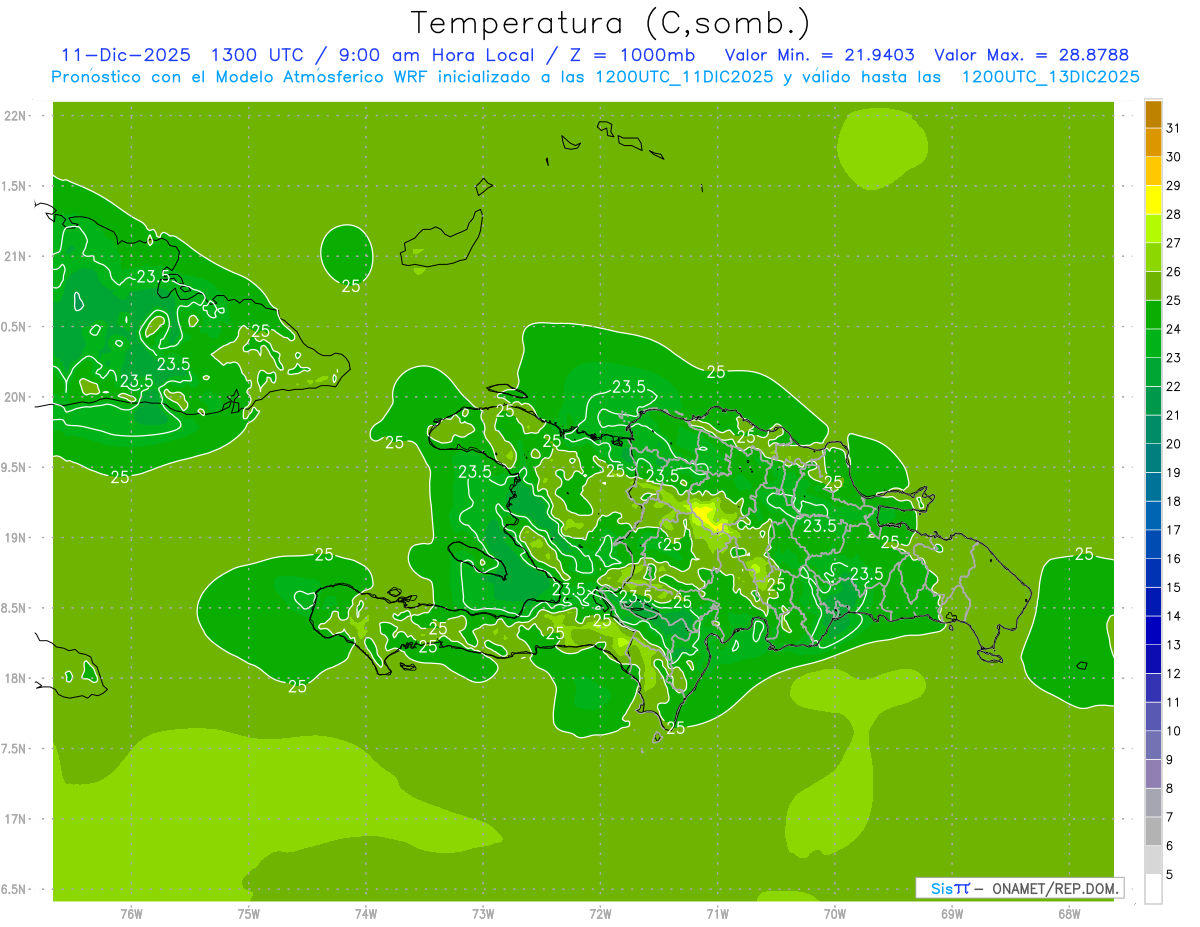Click the legend scale value '20'
The image size is (1200, 927).
[1174, 444]
